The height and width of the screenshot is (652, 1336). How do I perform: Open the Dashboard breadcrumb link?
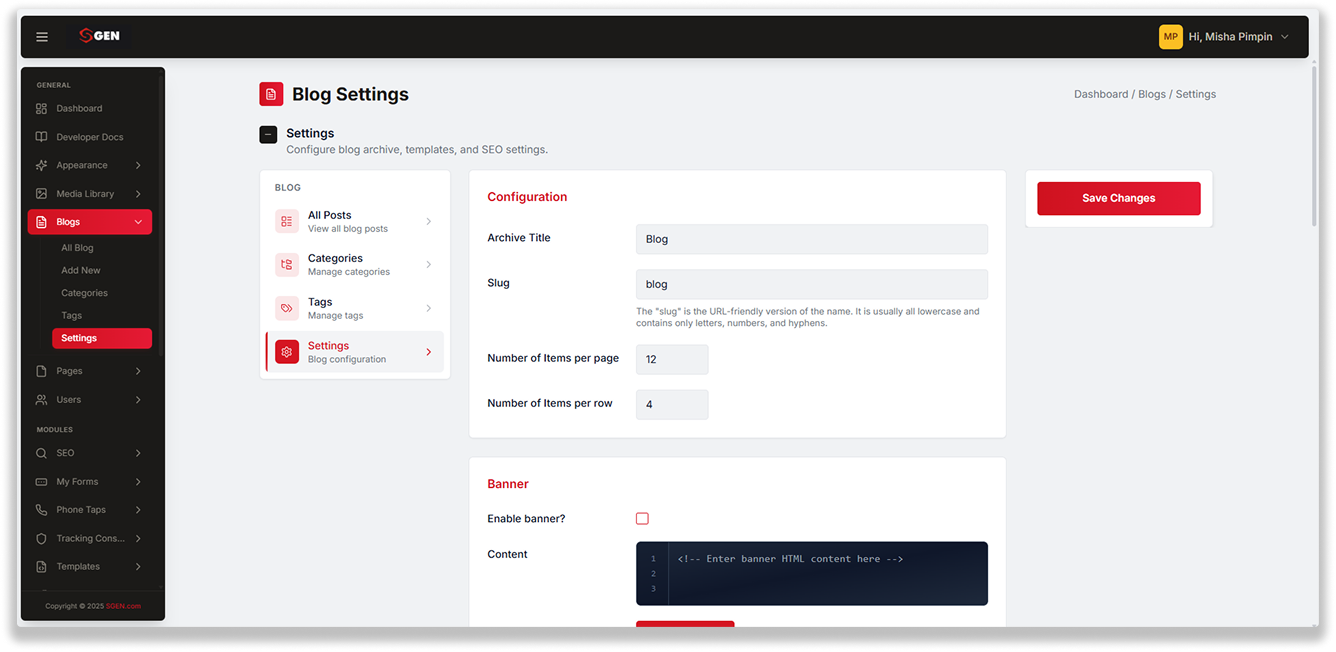[x=1101, y=94]
